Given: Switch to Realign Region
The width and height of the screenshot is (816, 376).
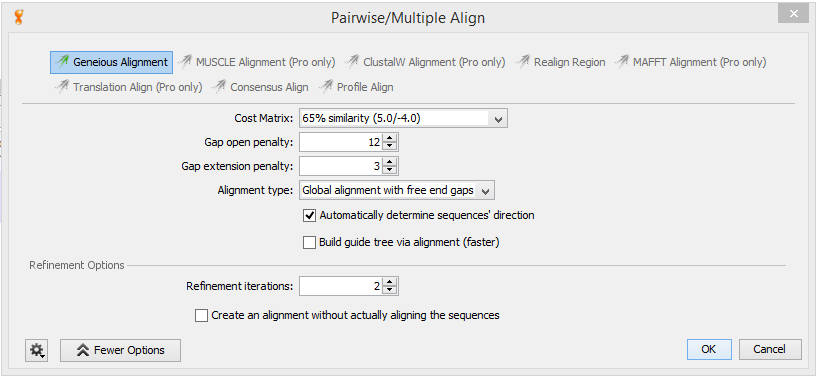Looking at the screenshot, I should tap(560, 62).
